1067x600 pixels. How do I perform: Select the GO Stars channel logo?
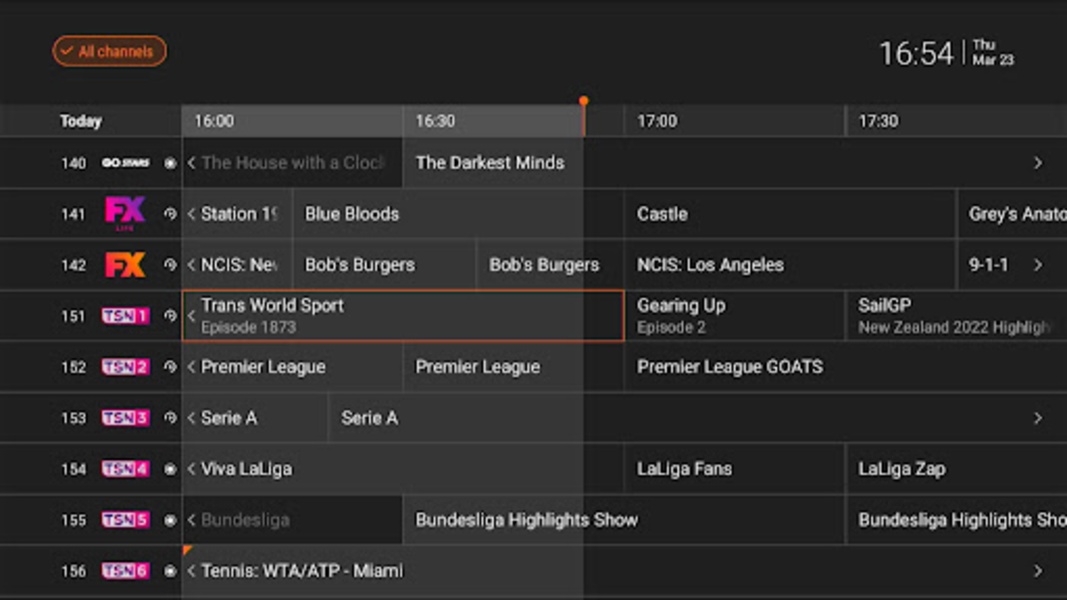coord(125,163)
